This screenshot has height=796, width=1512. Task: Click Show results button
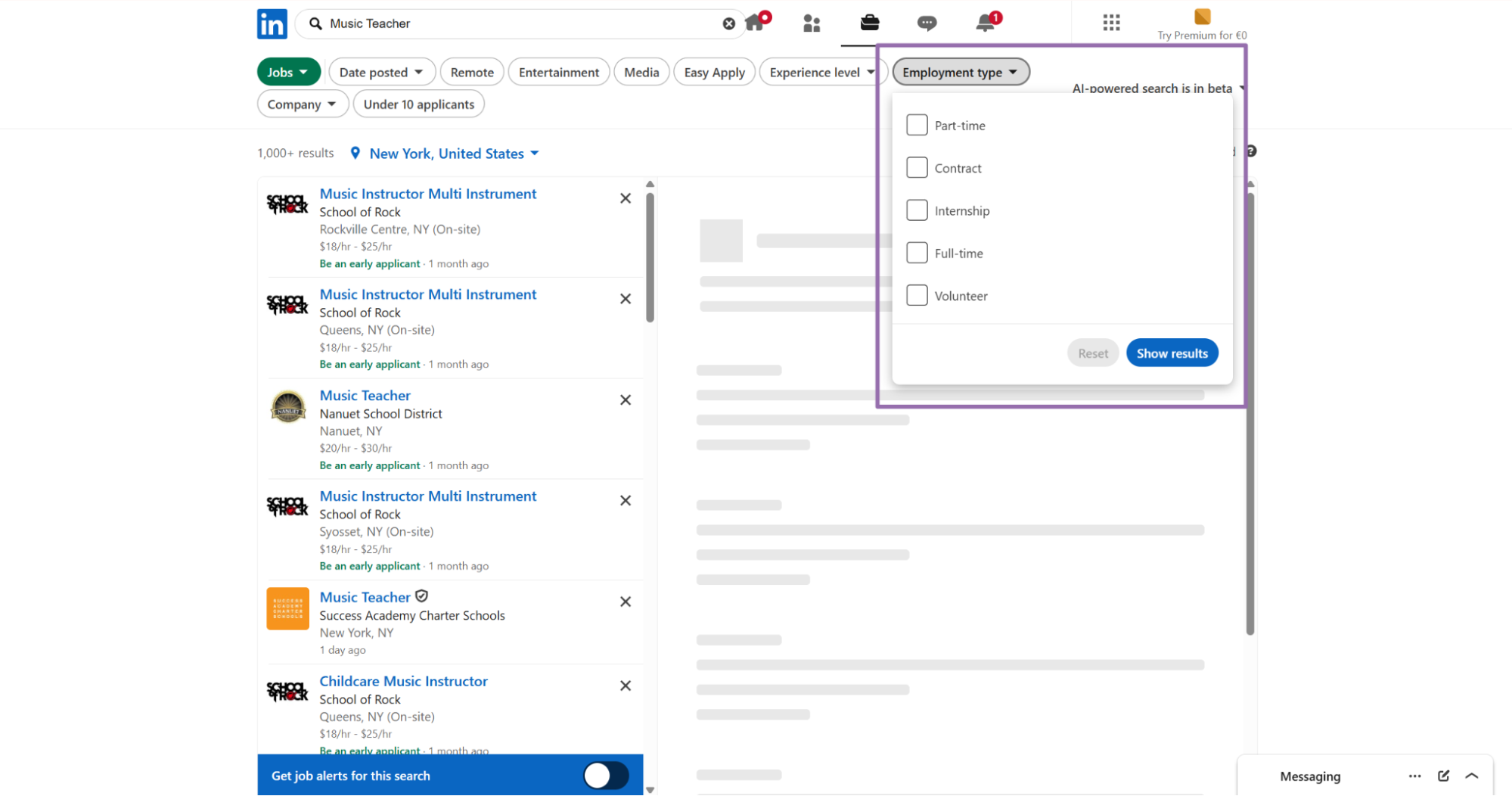point(1172,353)
